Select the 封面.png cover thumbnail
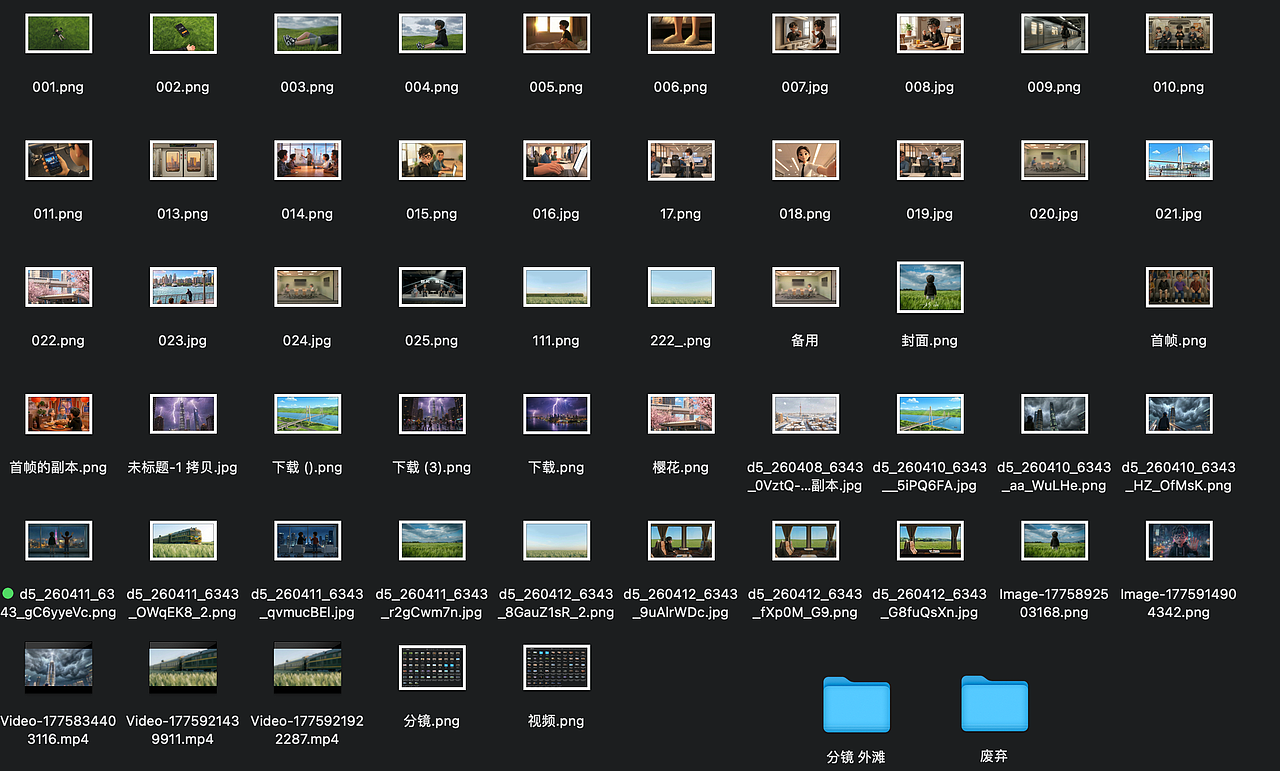Screen dimensions: 1280x771 click(930, 287)
